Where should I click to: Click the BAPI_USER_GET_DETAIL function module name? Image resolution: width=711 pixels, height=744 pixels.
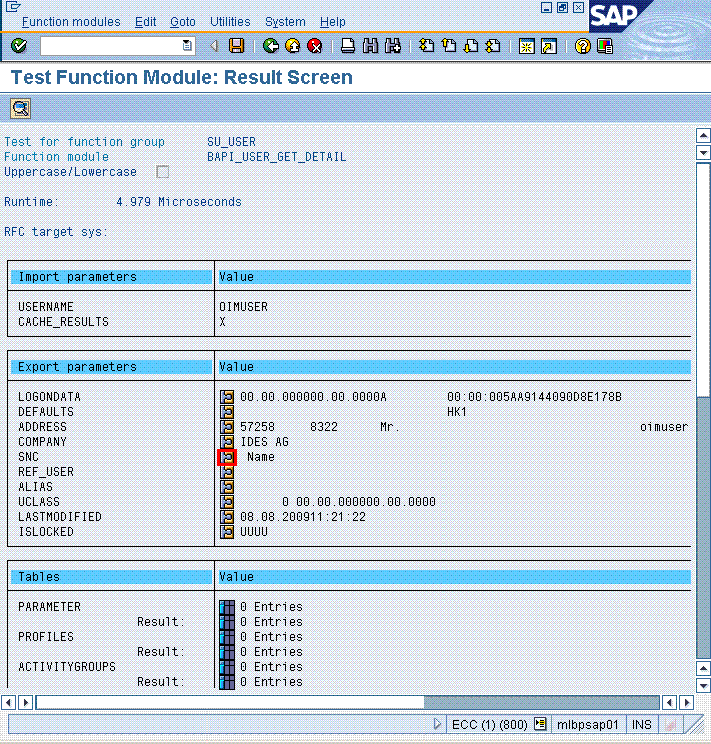277,157
